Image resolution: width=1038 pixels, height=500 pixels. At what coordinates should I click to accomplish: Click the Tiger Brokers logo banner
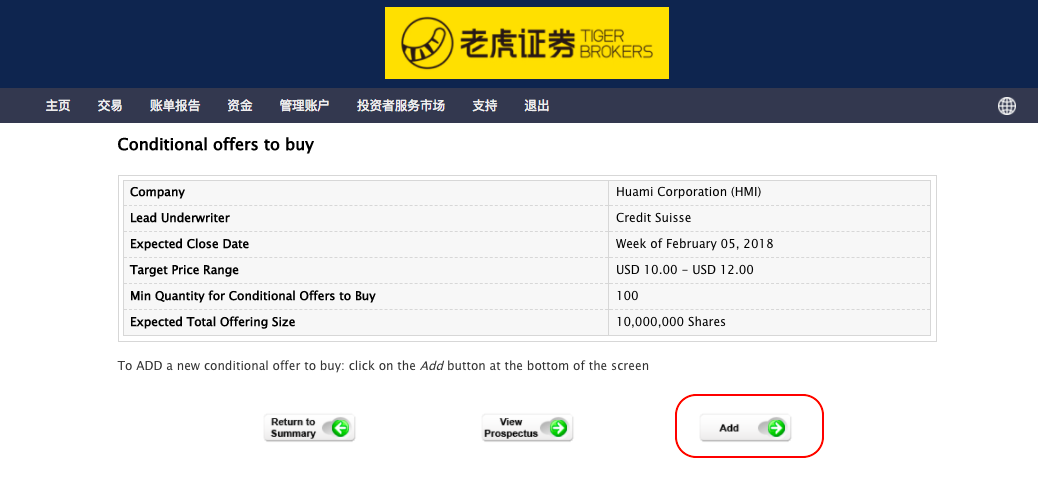(526, 43)
